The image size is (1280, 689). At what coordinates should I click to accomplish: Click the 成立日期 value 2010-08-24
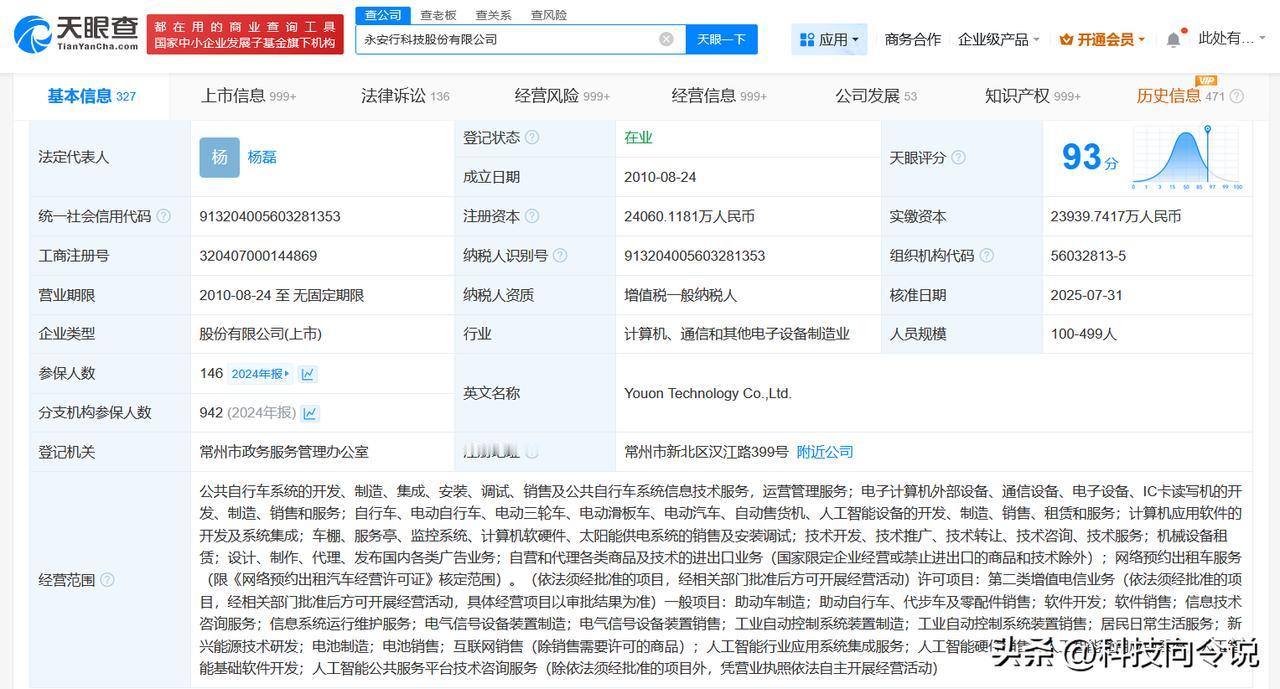[x=660, y=177]
